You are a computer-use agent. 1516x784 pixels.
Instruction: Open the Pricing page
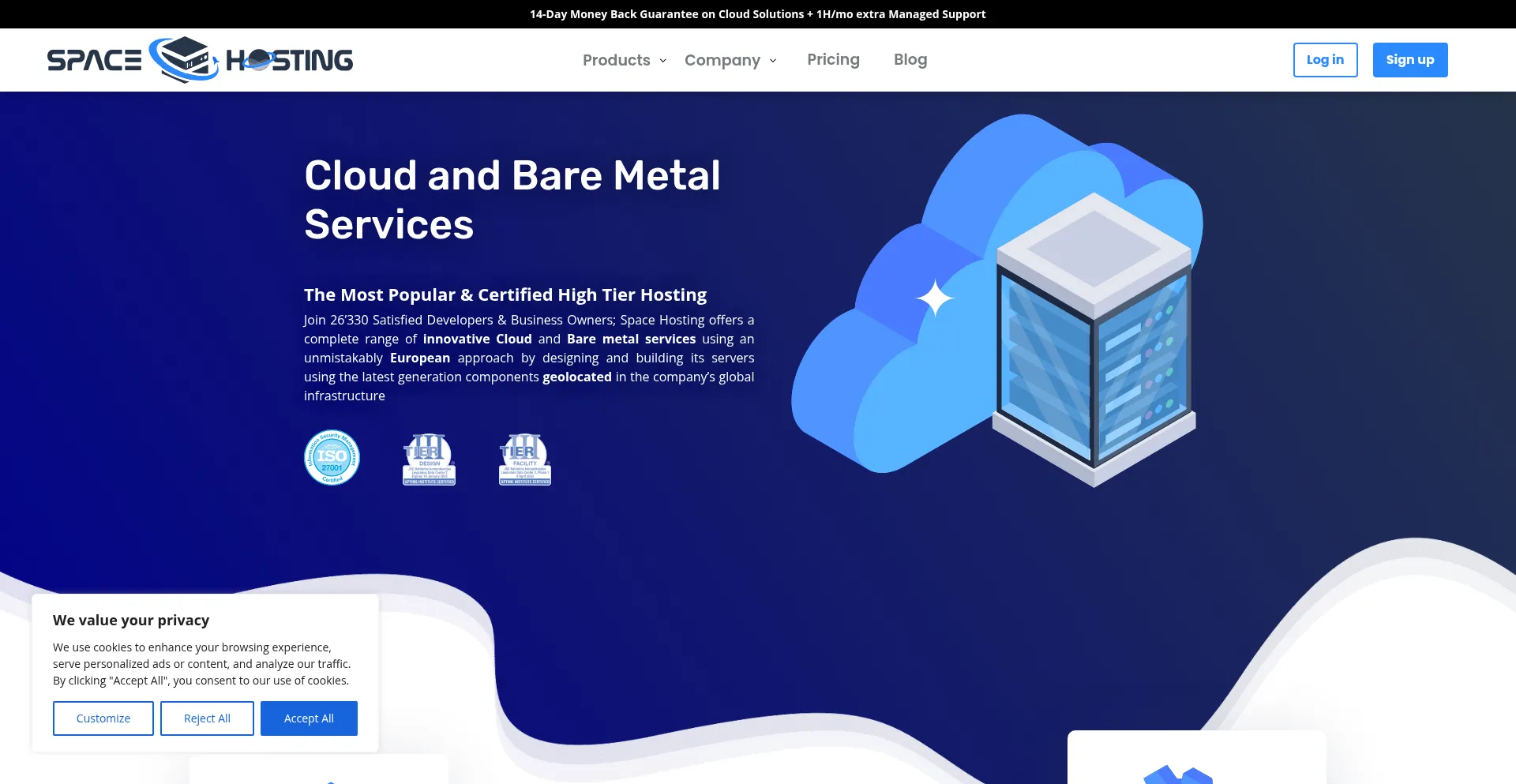click(x=833, y=60)
